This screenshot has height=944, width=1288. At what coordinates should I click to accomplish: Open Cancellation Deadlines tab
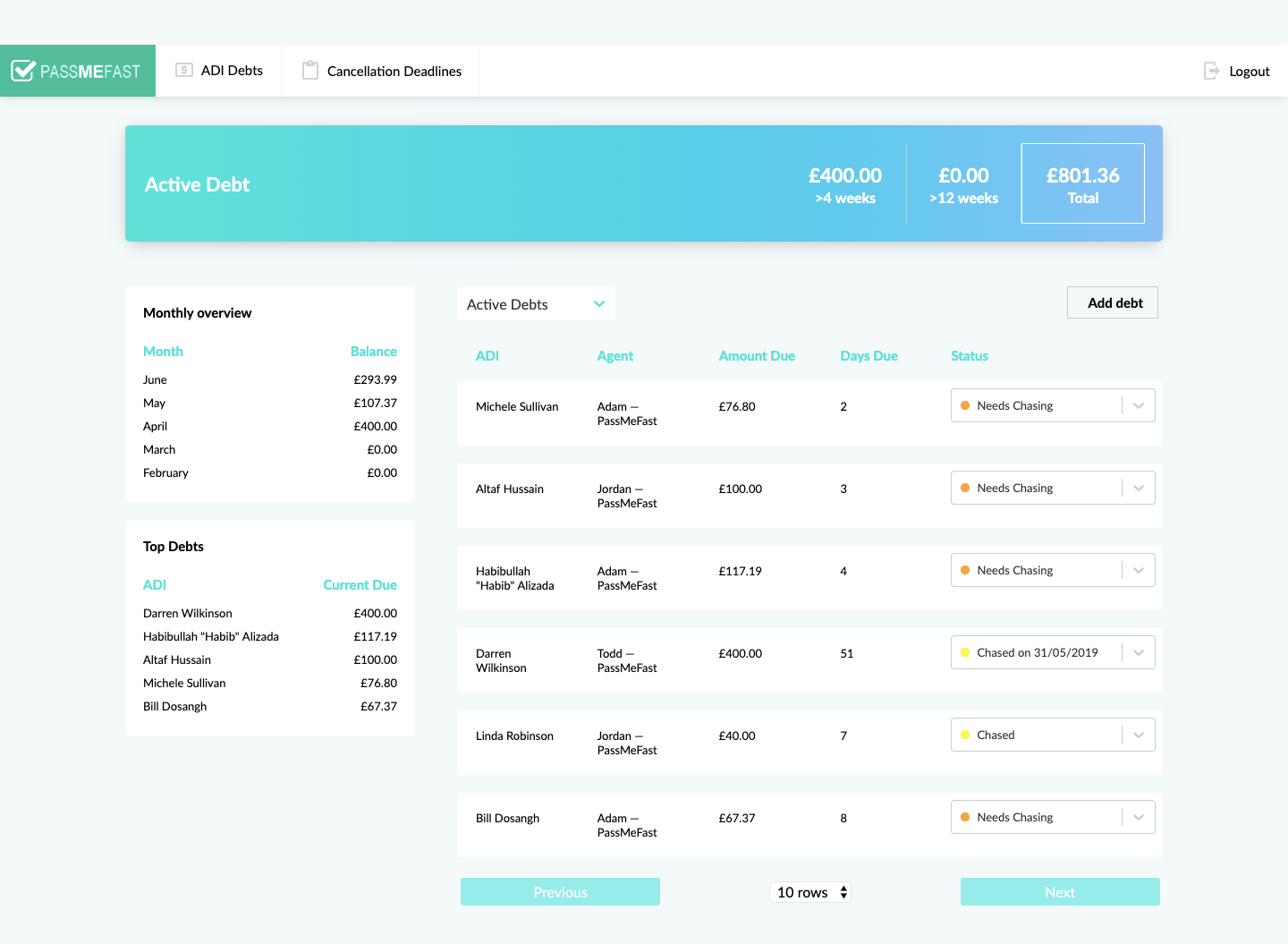click(382, 71)
